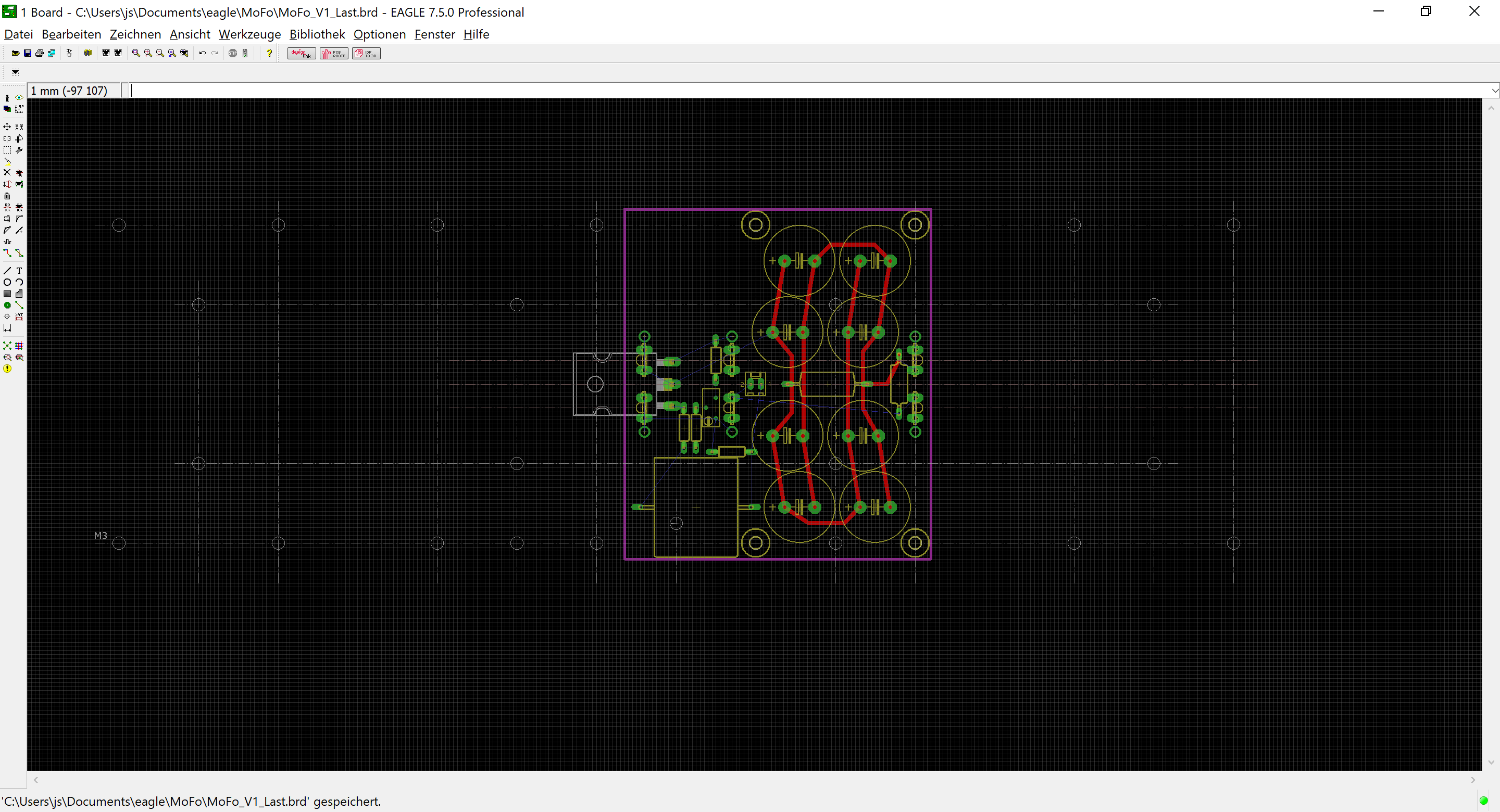Print the board layout

click(x=40, y=53)
